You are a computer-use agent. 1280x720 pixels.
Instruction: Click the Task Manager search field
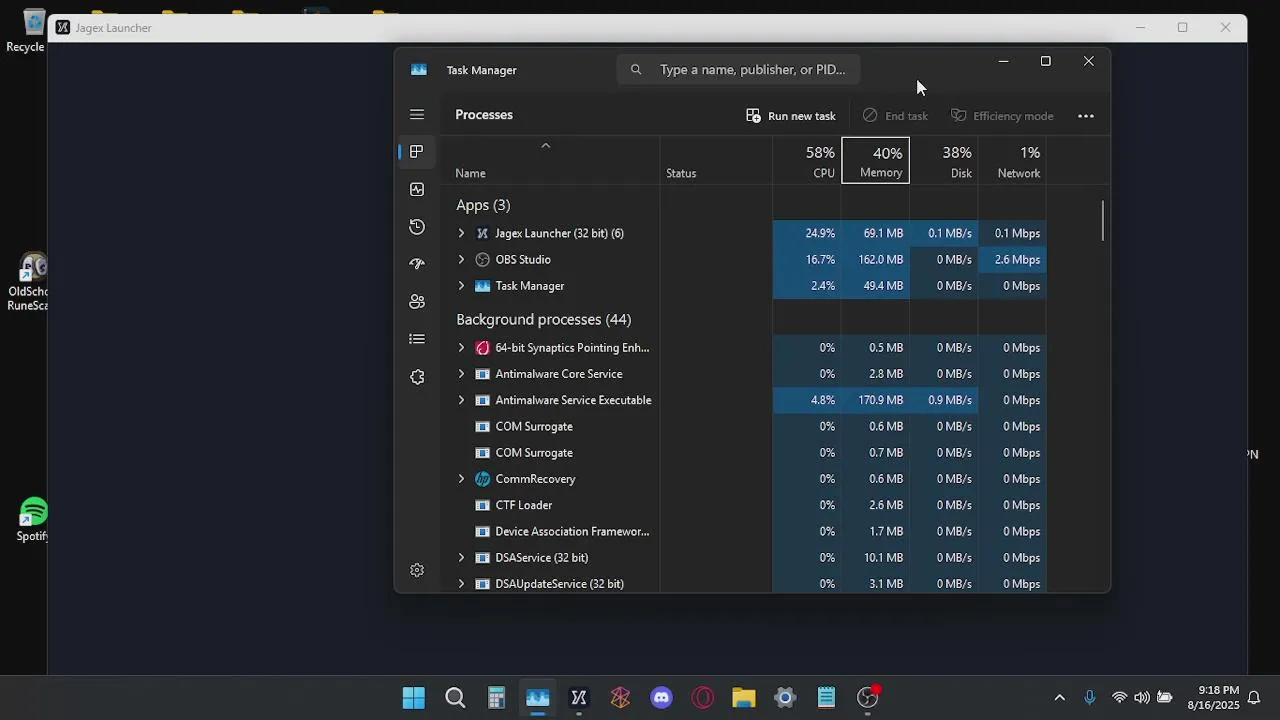coord(738,70)
